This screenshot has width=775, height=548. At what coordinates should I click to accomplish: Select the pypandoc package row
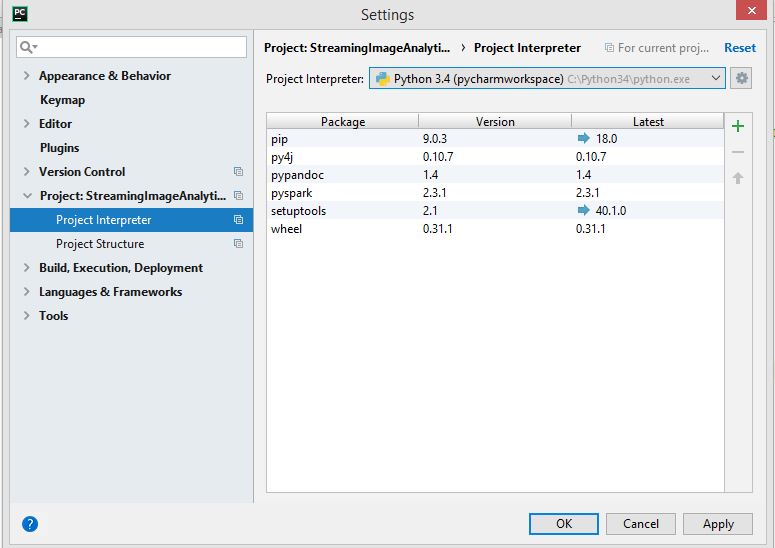coord(495,174)
